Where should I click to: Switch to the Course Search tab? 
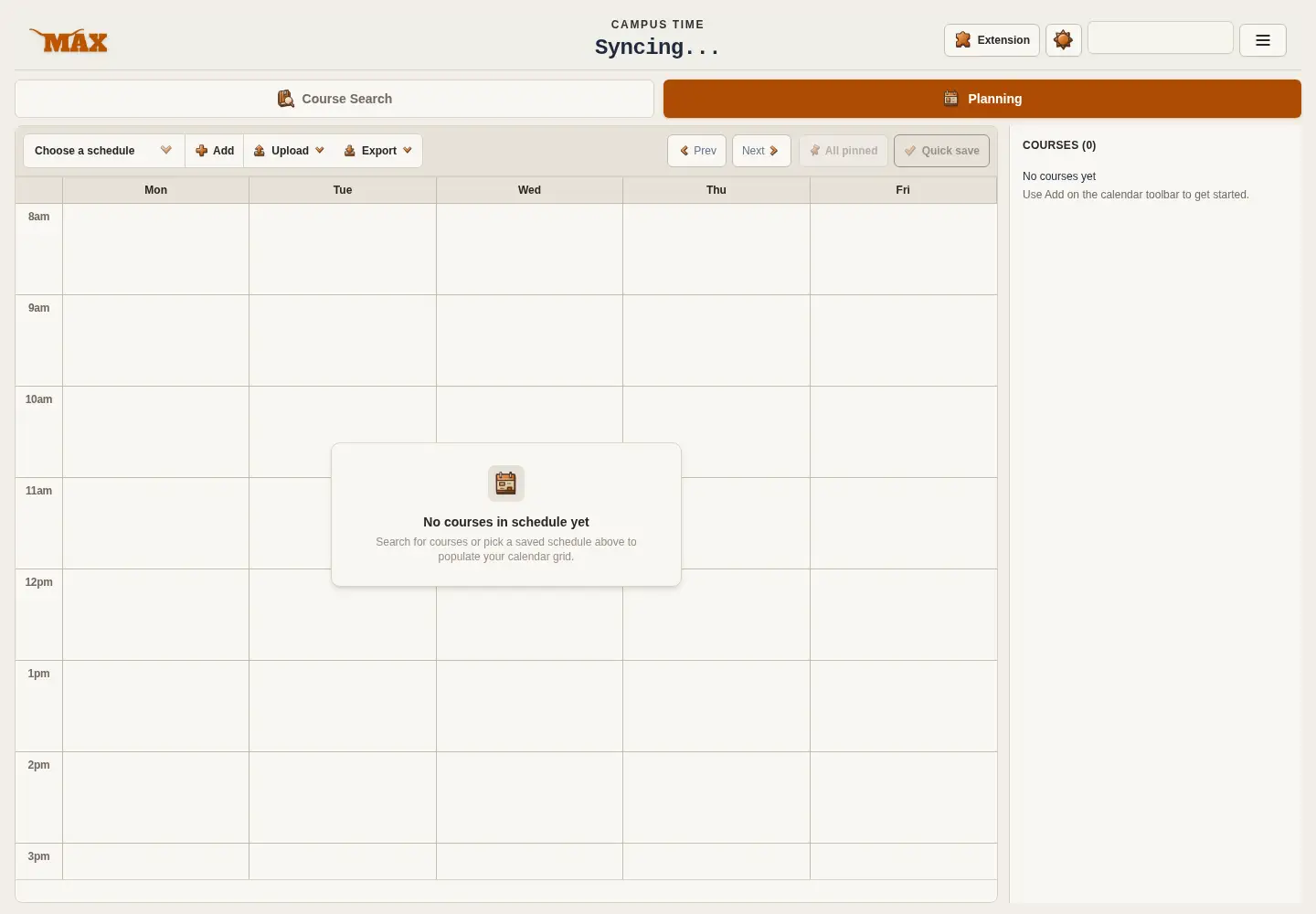point(334,99)
